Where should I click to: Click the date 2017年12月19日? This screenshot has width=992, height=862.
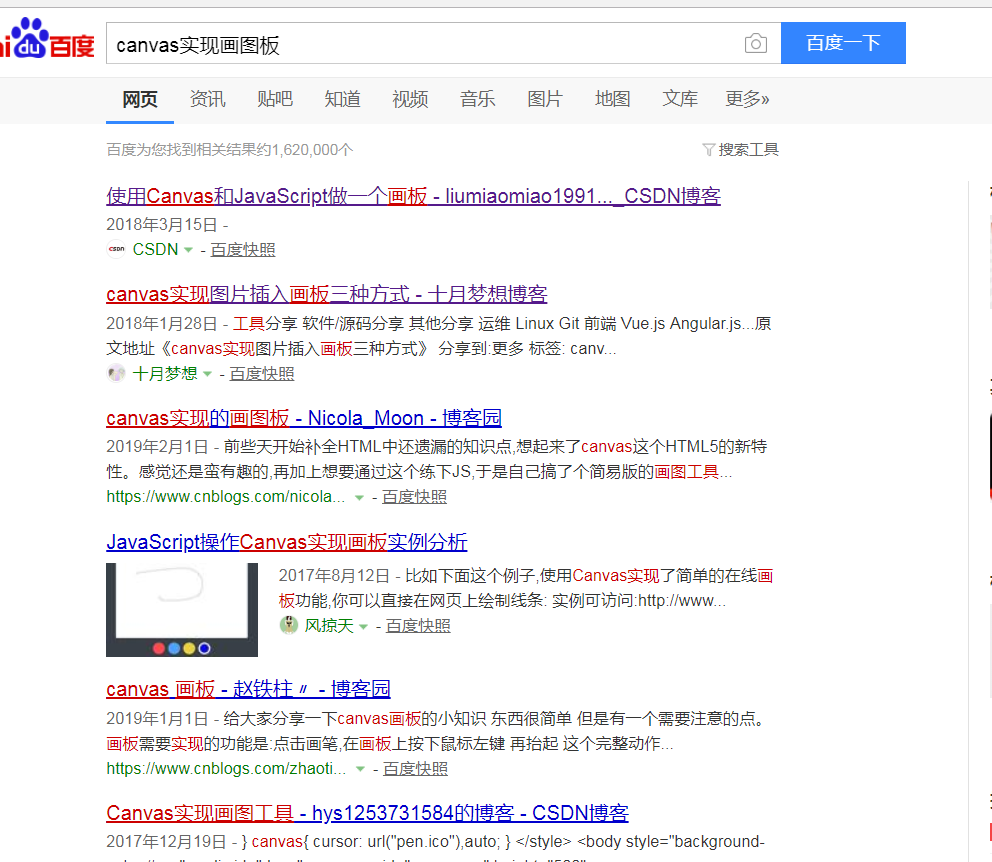pos(166,842)
